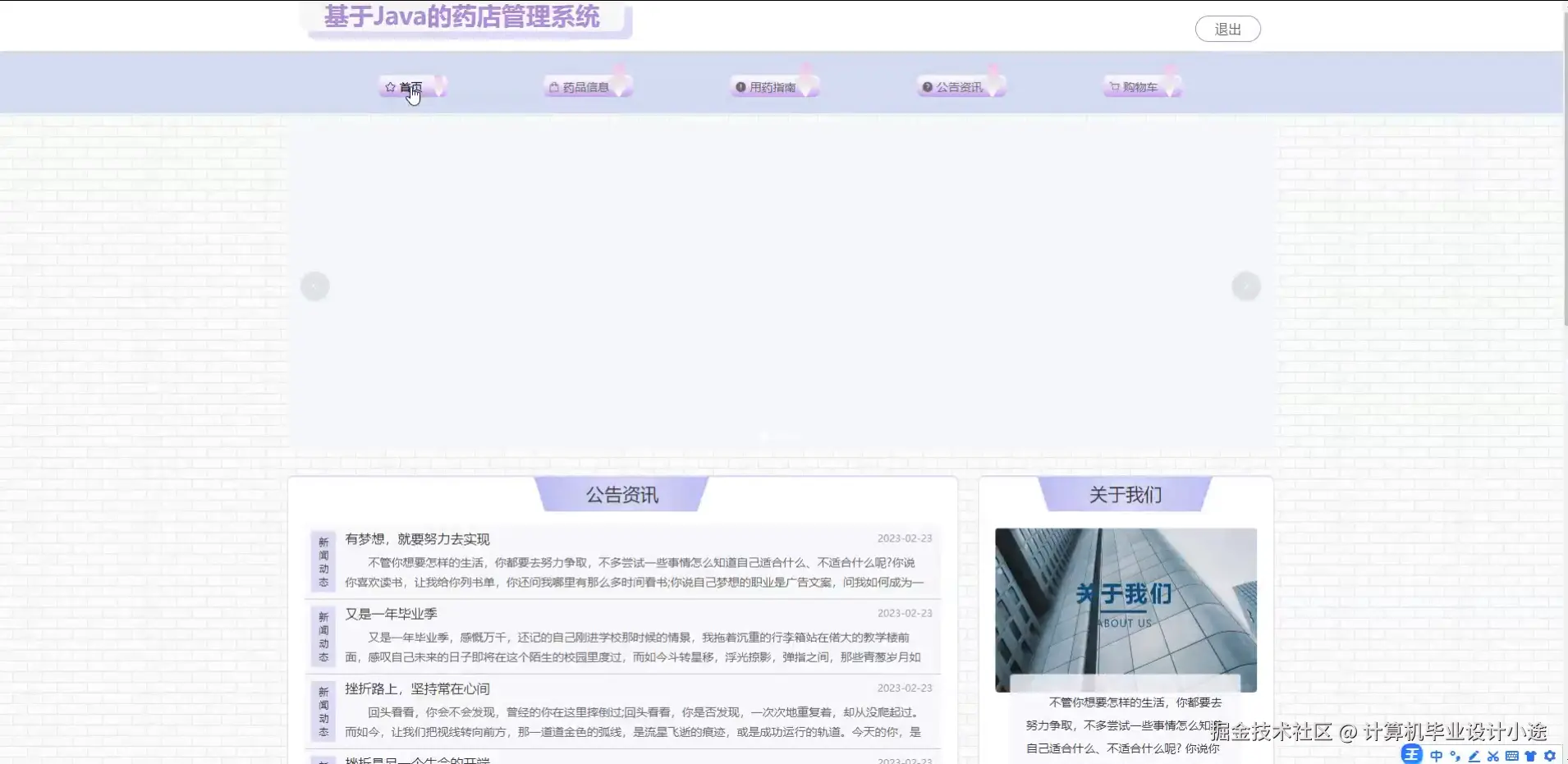Click the cart icon beside 购物车
Viewport: 1568px width, 764px height.
pos(1115,87)
